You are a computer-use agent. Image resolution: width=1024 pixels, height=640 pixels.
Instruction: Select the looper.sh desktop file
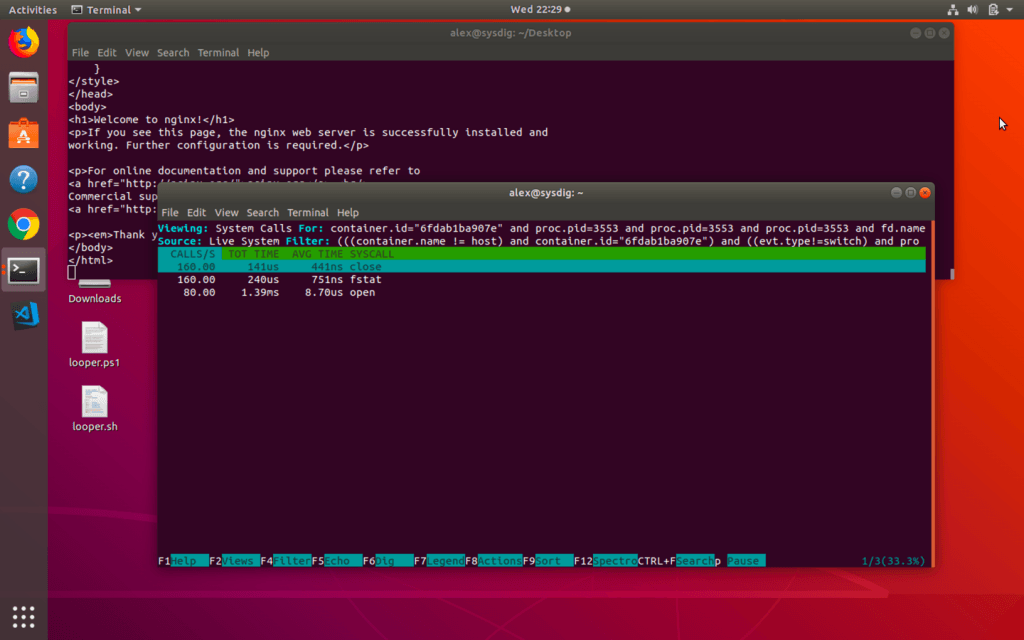click(95, 410)
